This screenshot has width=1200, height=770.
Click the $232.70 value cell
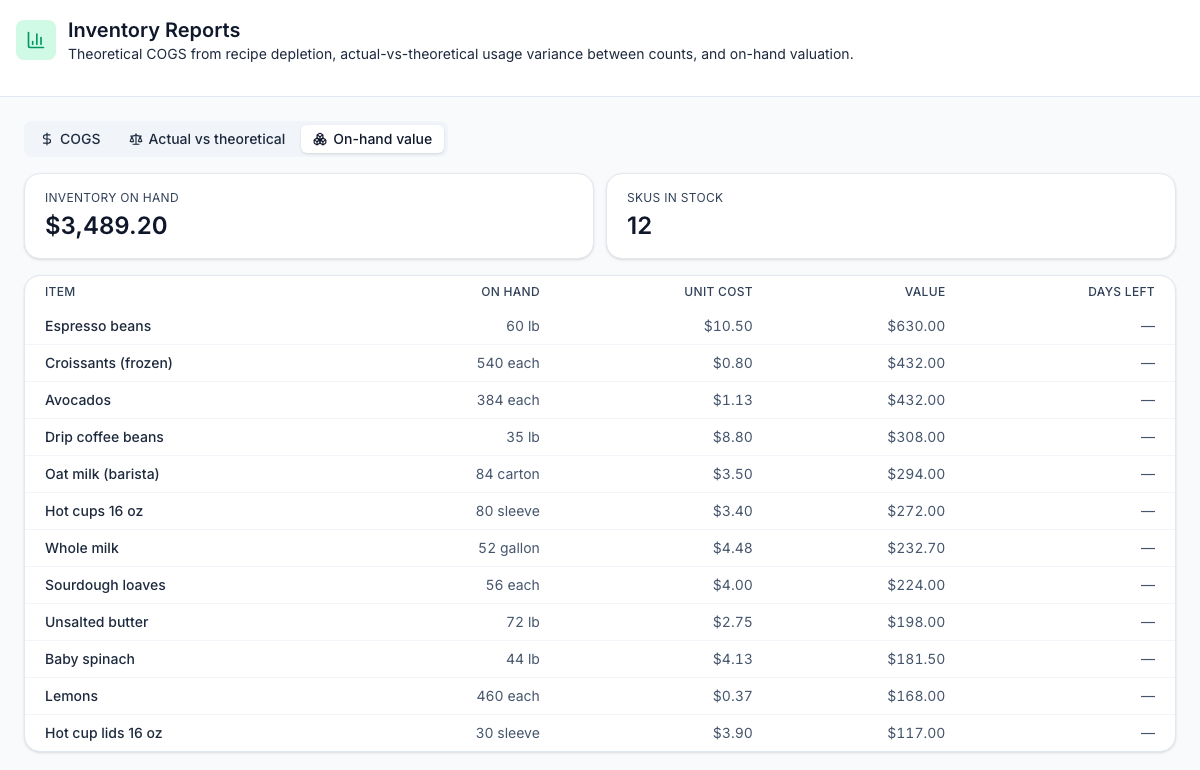(x=916, y=548)
